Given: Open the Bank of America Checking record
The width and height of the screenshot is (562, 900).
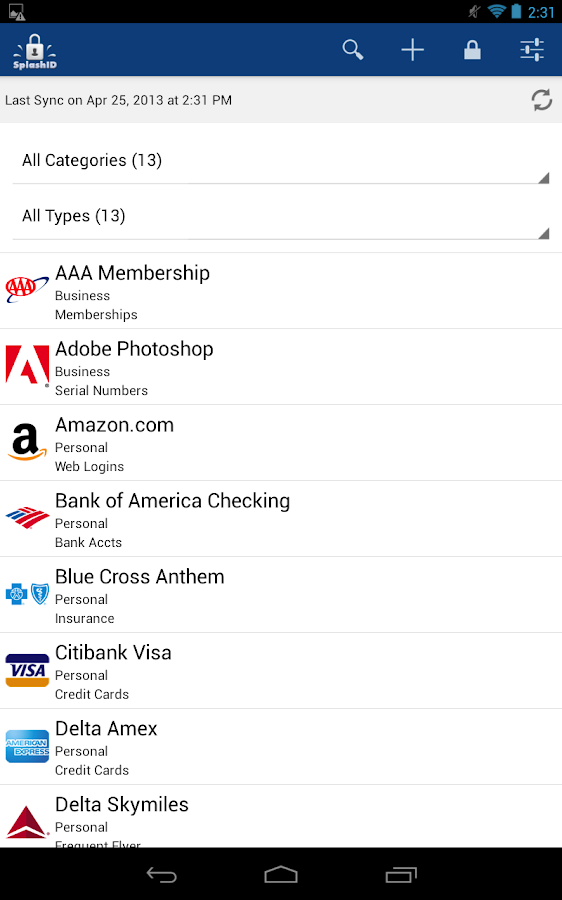Looking at the screenshot, I should point(281,518).
